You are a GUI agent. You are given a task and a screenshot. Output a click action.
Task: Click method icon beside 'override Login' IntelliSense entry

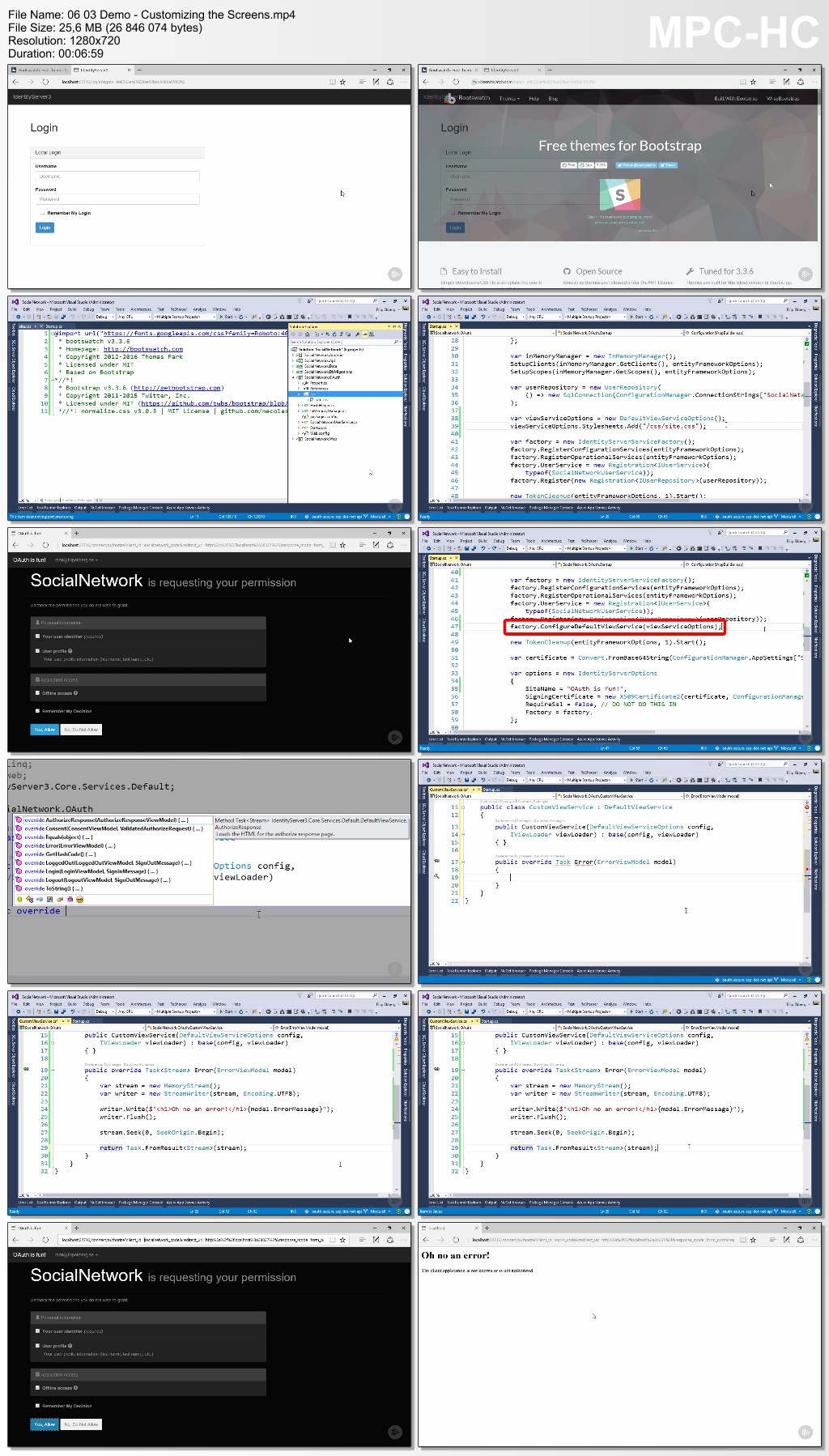click(x=19, y=871)
